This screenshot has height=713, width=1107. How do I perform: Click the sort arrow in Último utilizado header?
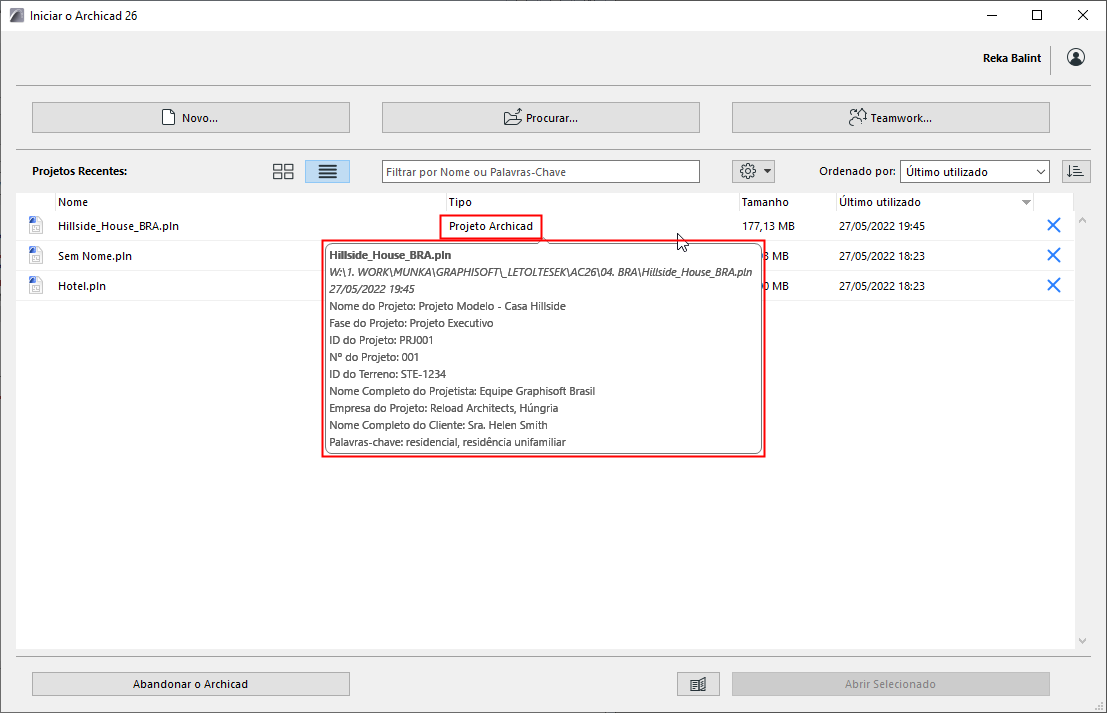click(1027, 203)
